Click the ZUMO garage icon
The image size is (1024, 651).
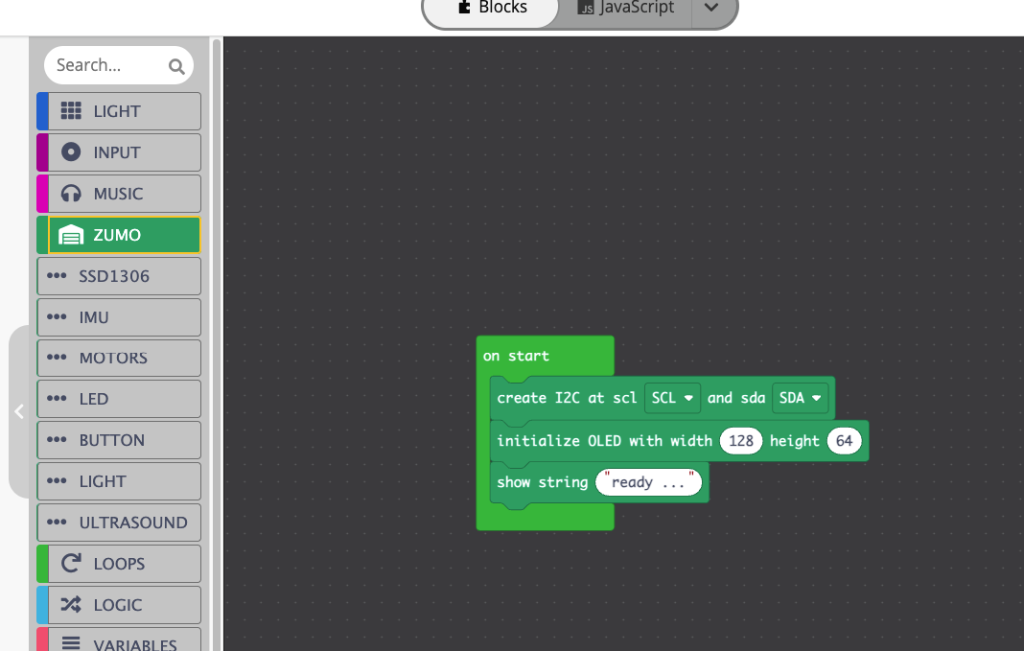[x=71, y=235]
